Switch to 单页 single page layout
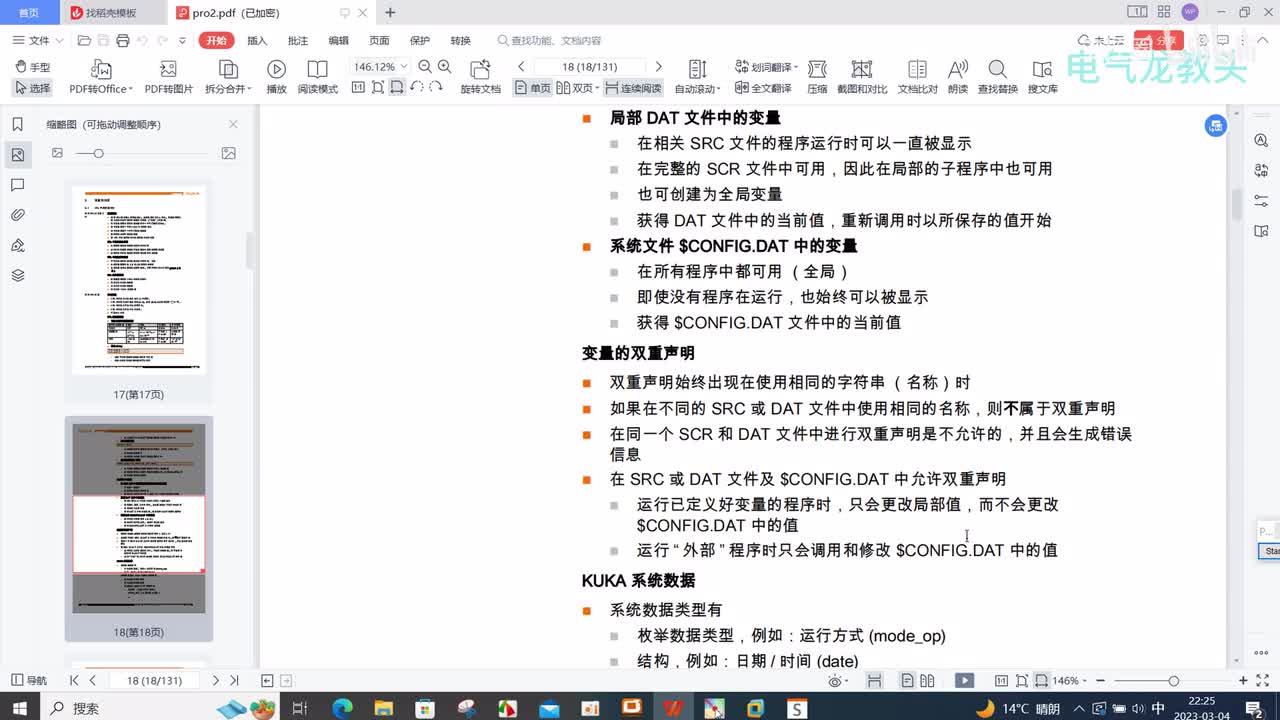This screenshot has width=1280, height=720. tap(533, 88)
